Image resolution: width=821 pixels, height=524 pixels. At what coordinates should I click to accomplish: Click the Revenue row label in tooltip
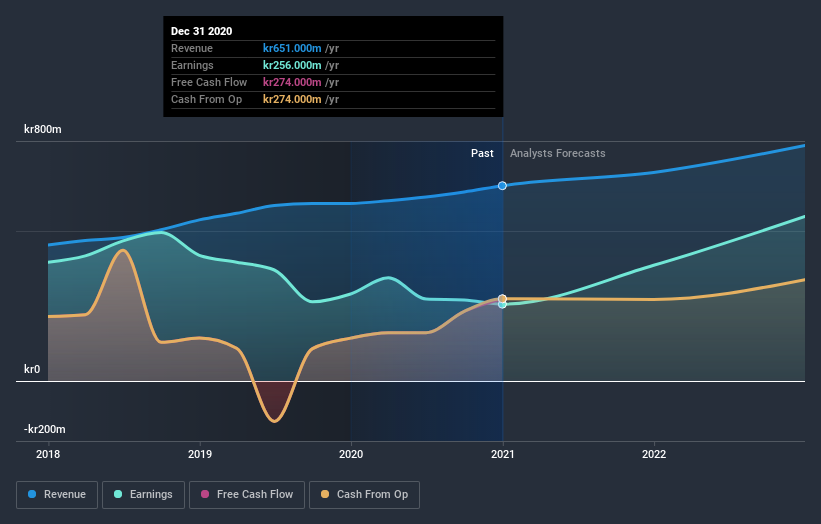tap(192, 48)
